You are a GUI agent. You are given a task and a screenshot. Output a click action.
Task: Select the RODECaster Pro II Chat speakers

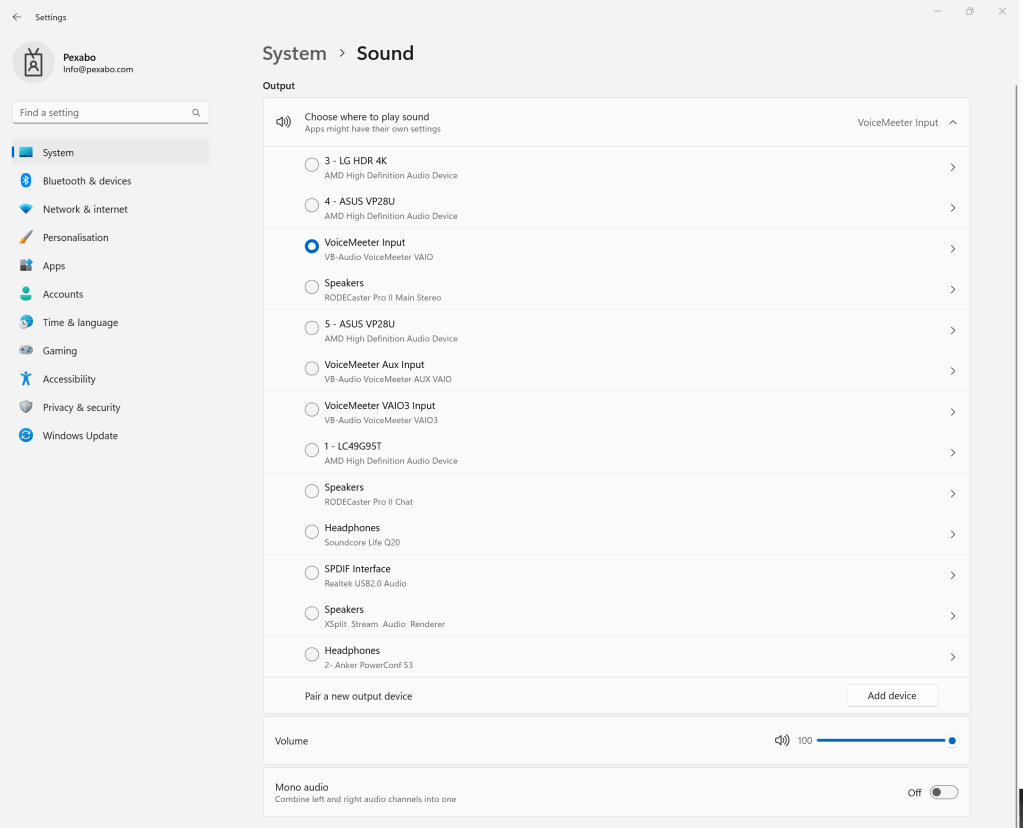click(x=312, y=491)
